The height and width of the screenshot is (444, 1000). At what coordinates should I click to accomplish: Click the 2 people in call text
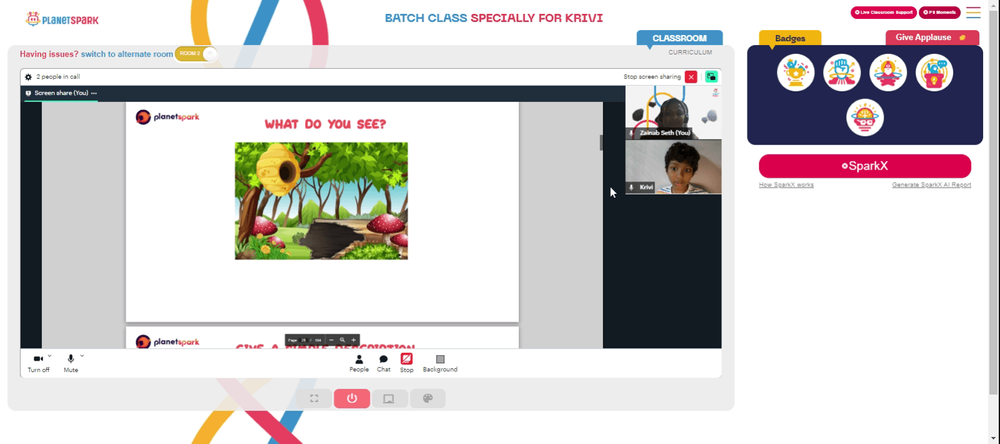(x=58, y=77)
